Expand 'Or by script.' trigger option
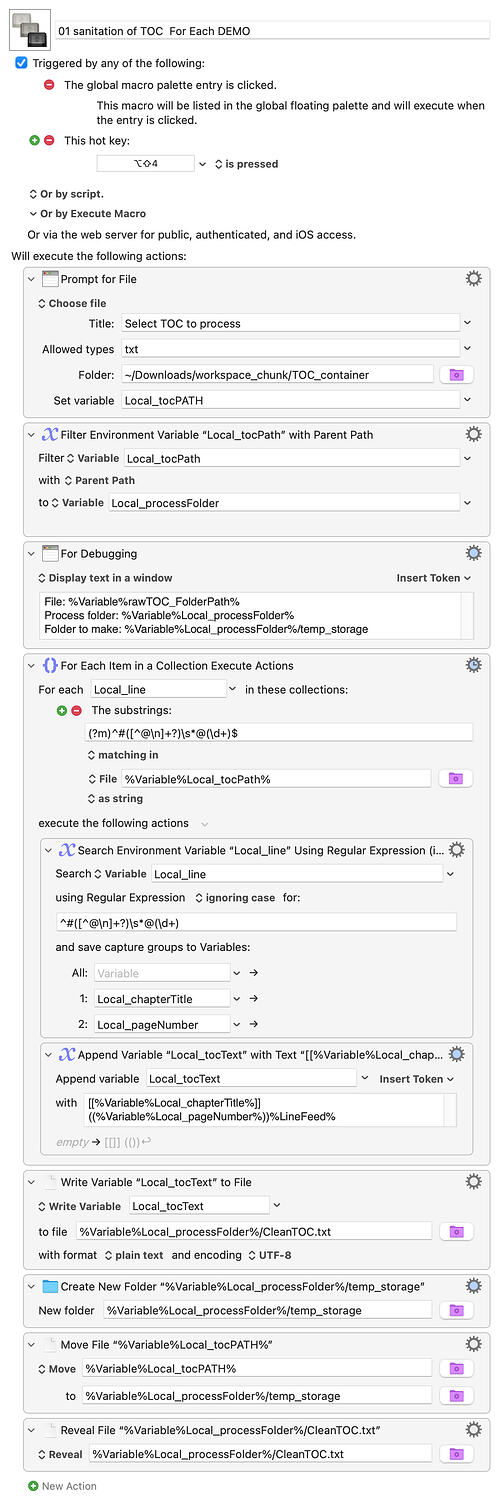The width and height of the screenshot is (498, 1500). pos(66,193)
